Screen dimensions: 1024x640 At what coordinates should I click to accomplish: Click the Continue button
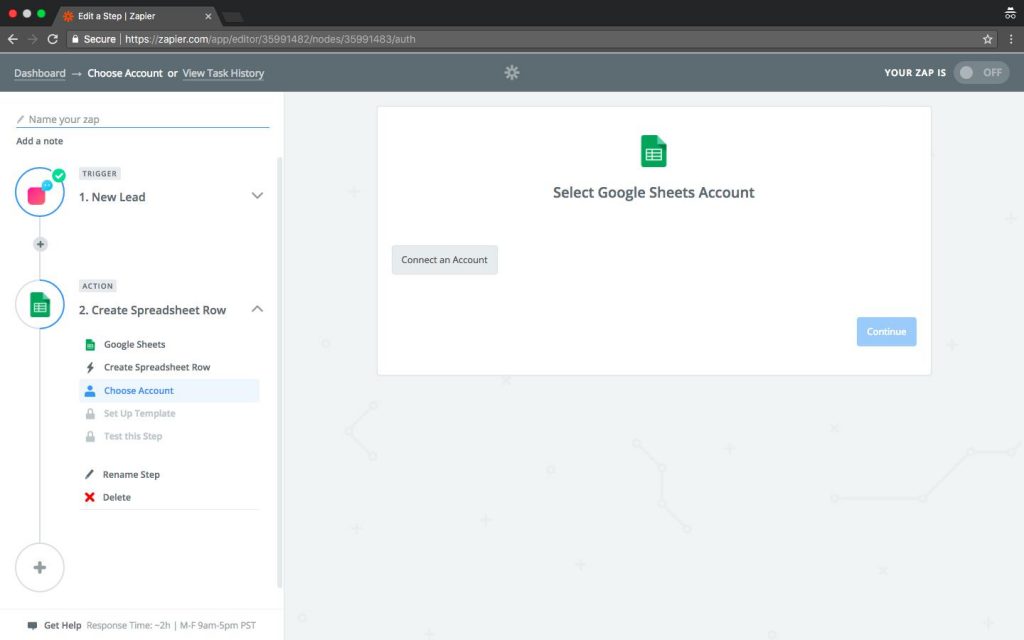click(886, 332)
